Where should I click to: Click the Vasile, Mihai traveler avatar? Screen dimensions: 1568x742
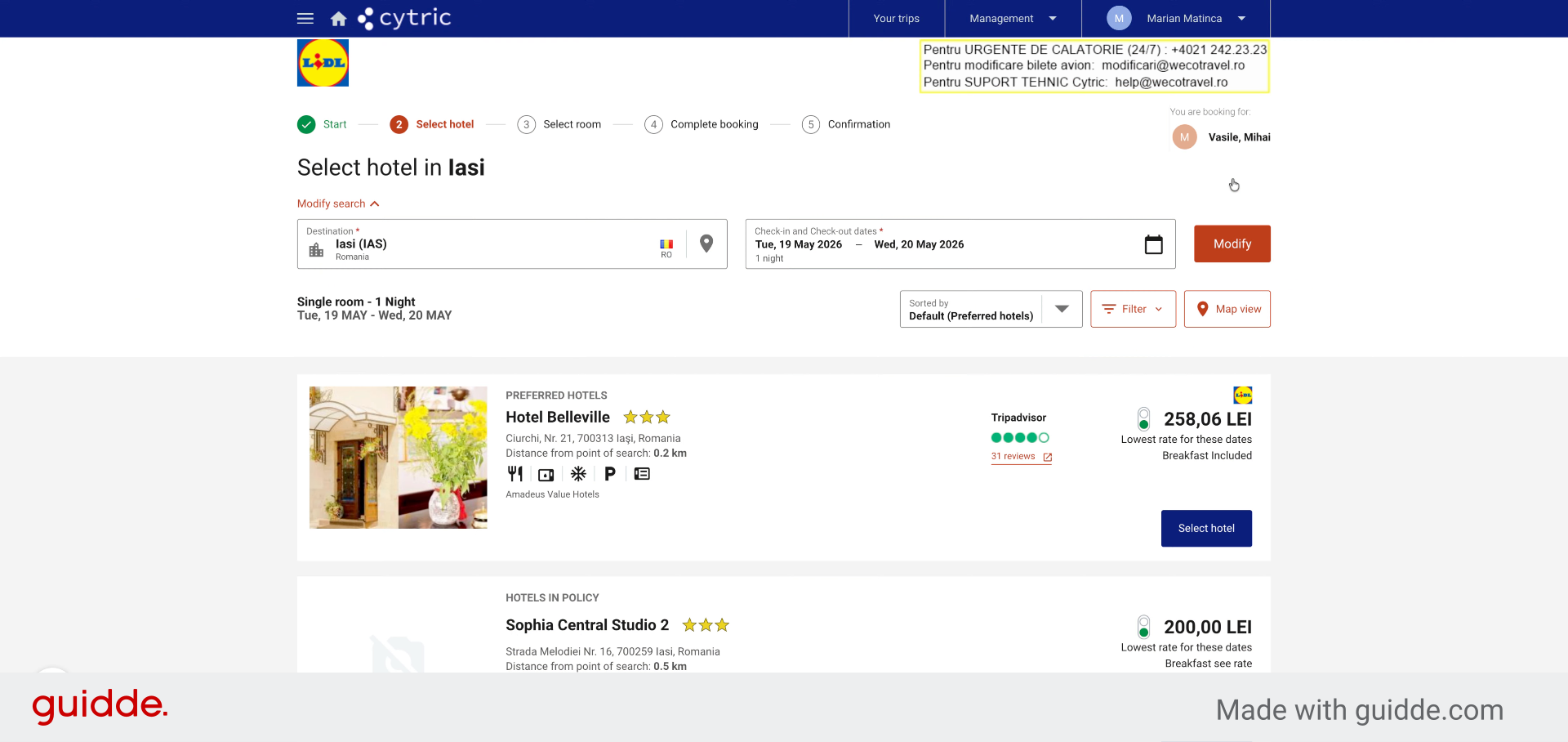coord(1184,137)
